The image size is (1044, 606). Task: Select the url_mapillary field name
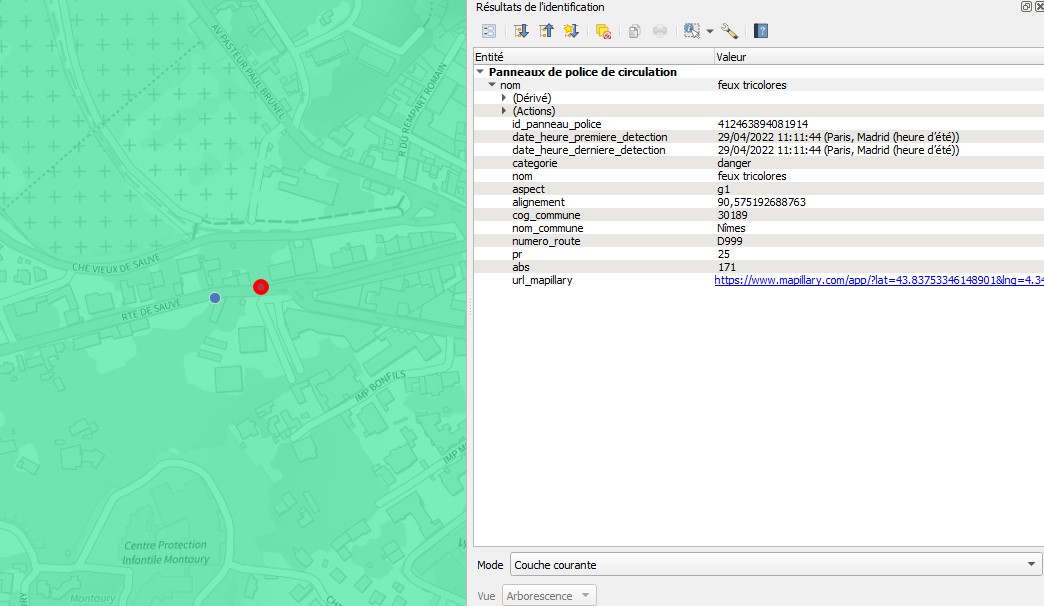click(x=542, y=280)
